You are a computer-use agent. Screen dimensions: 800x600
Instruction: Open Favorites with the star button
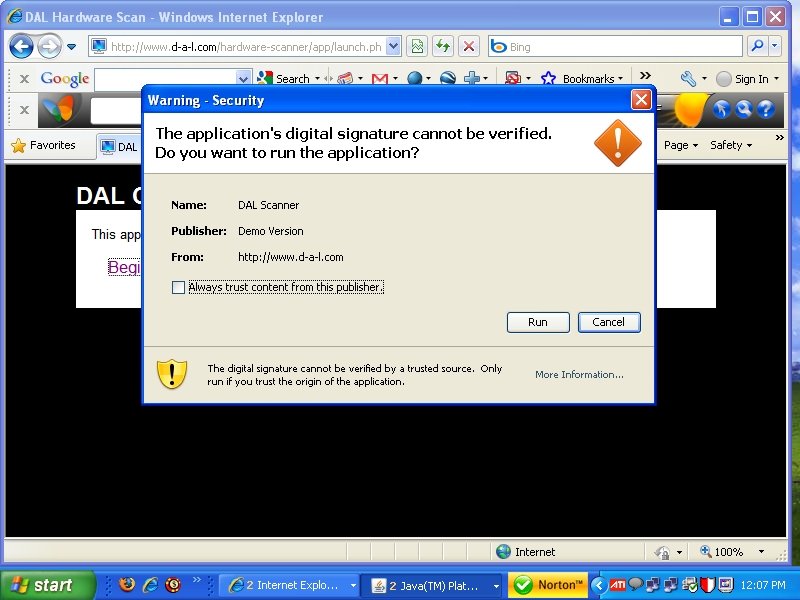tap(44, 145)
